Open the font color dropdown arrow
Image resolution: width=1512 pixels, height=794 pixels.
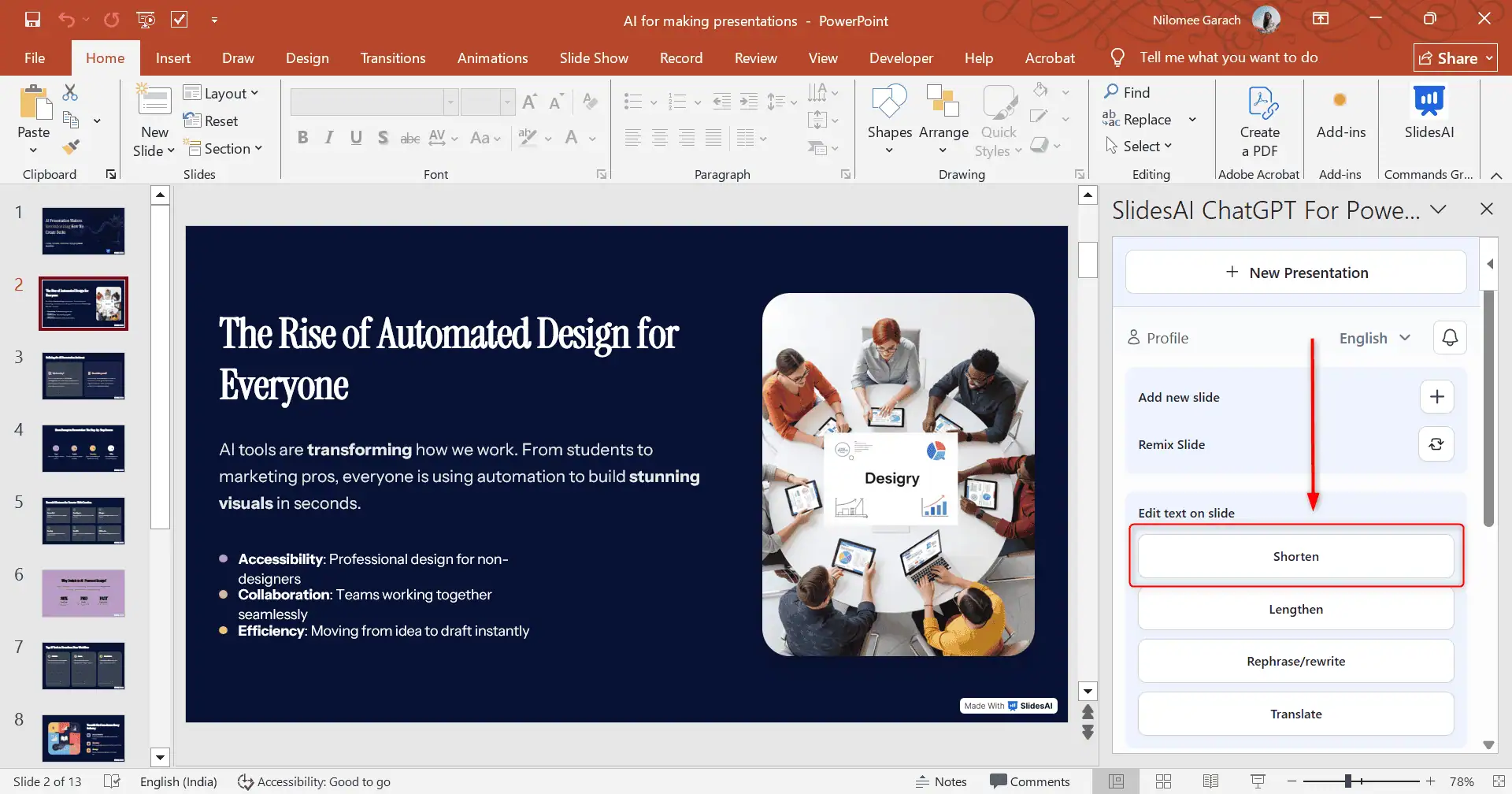pyautogui.click(x=592, y=139)
